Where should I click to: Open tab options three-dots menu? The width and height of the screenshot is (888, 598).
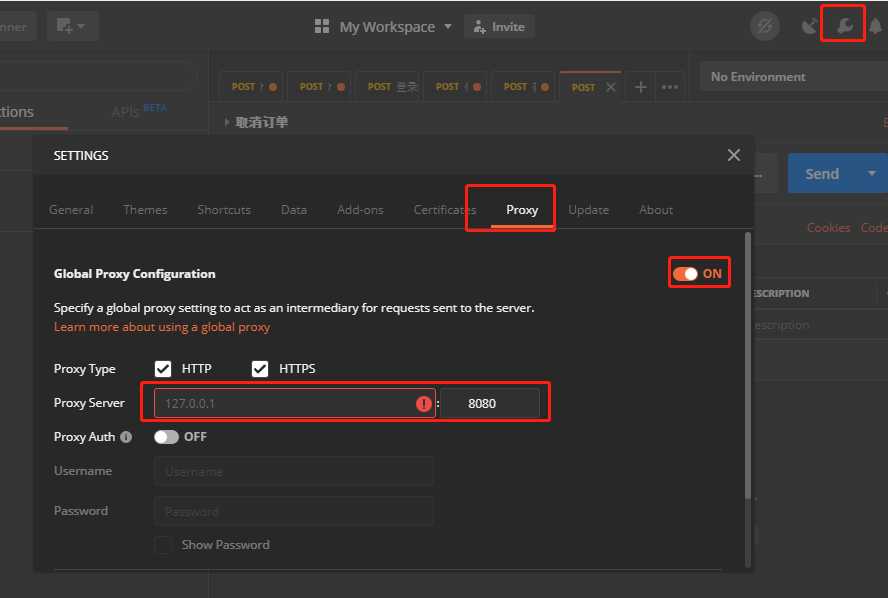pyautogui.click(x=669, y=87)
